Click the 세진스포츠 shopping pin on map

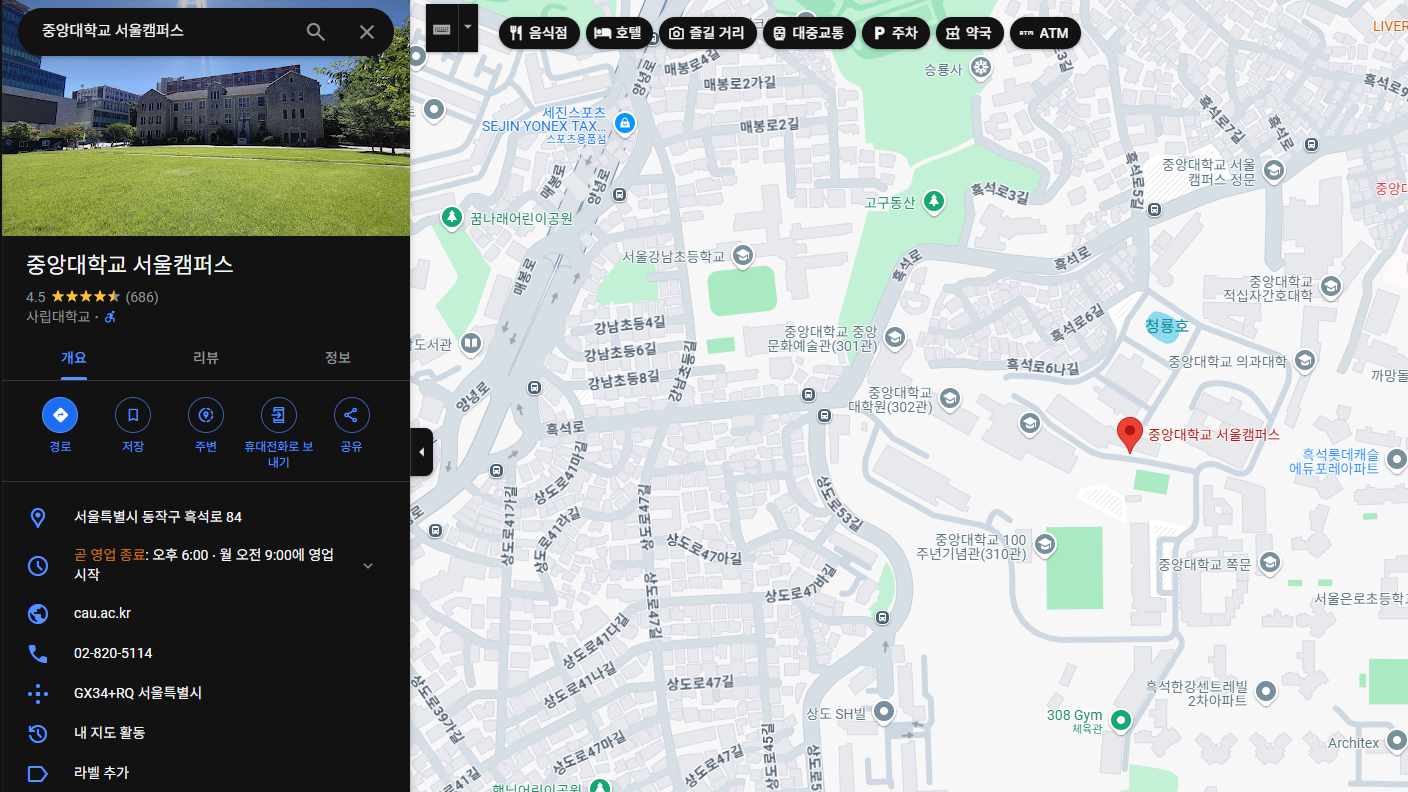click(x=624, y=124)
